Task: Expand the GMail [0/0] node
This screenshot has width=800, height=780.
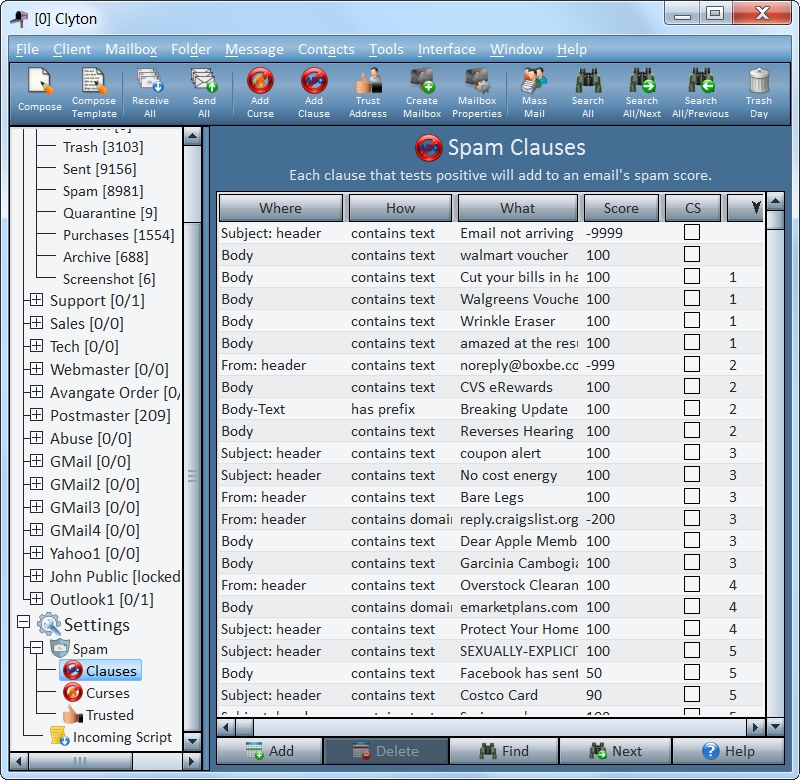Action: (x=36, y=460)
